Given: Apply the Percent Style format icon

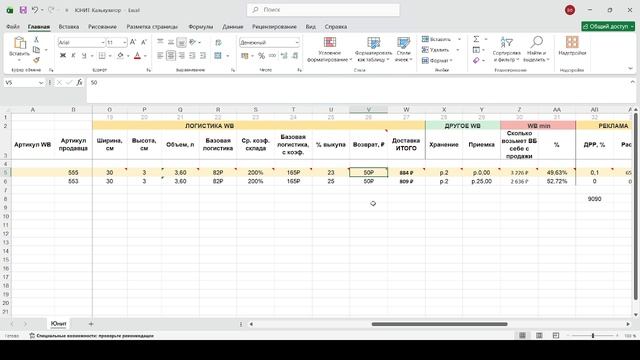Looking at the screenshot, I should (x=261, y=56).
